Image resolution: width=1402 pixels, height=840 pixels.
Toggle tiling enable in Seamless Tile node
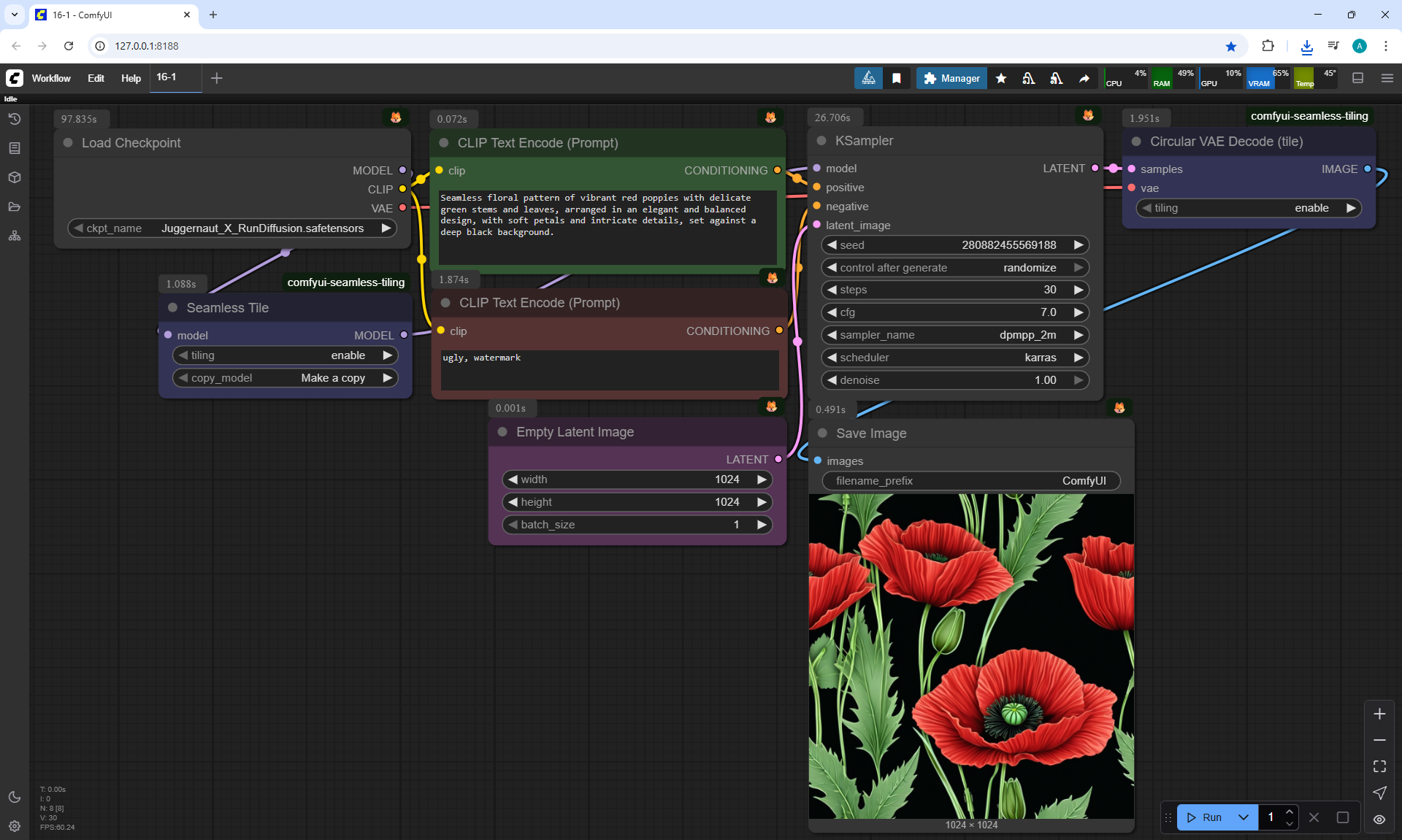pyautogui.click(x=286, y=355)
